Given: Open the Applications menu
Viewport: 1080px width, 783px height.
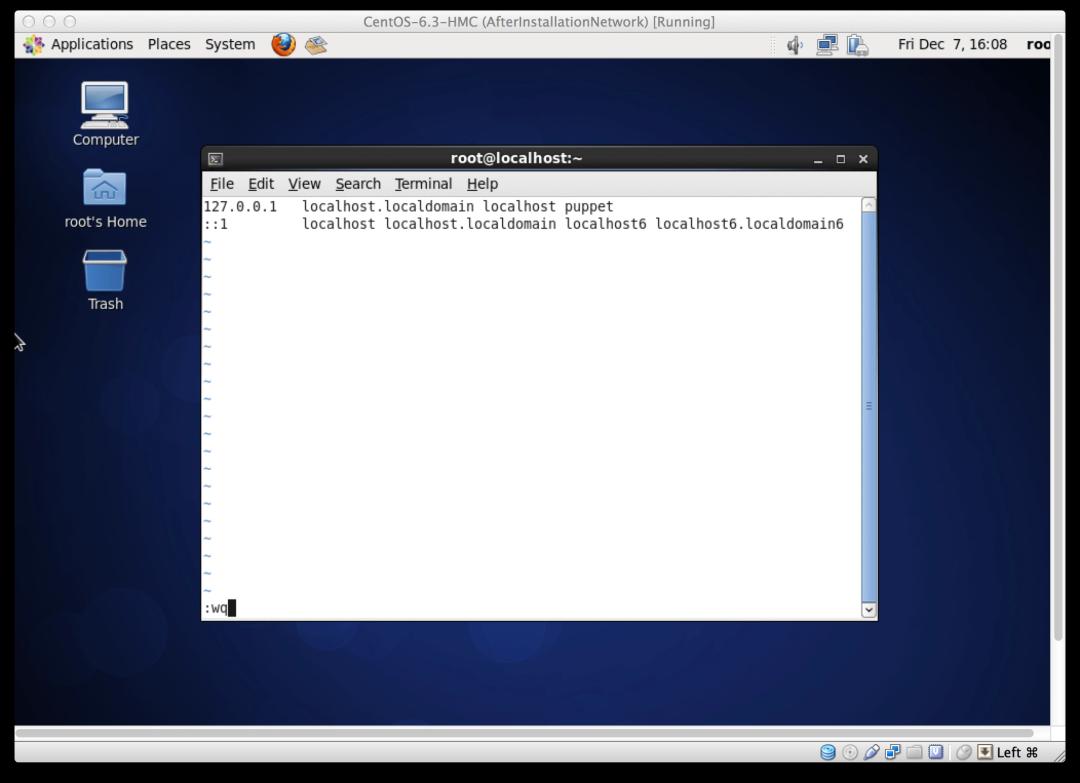Looking at the screenshot, I should (x=79, y=44).
